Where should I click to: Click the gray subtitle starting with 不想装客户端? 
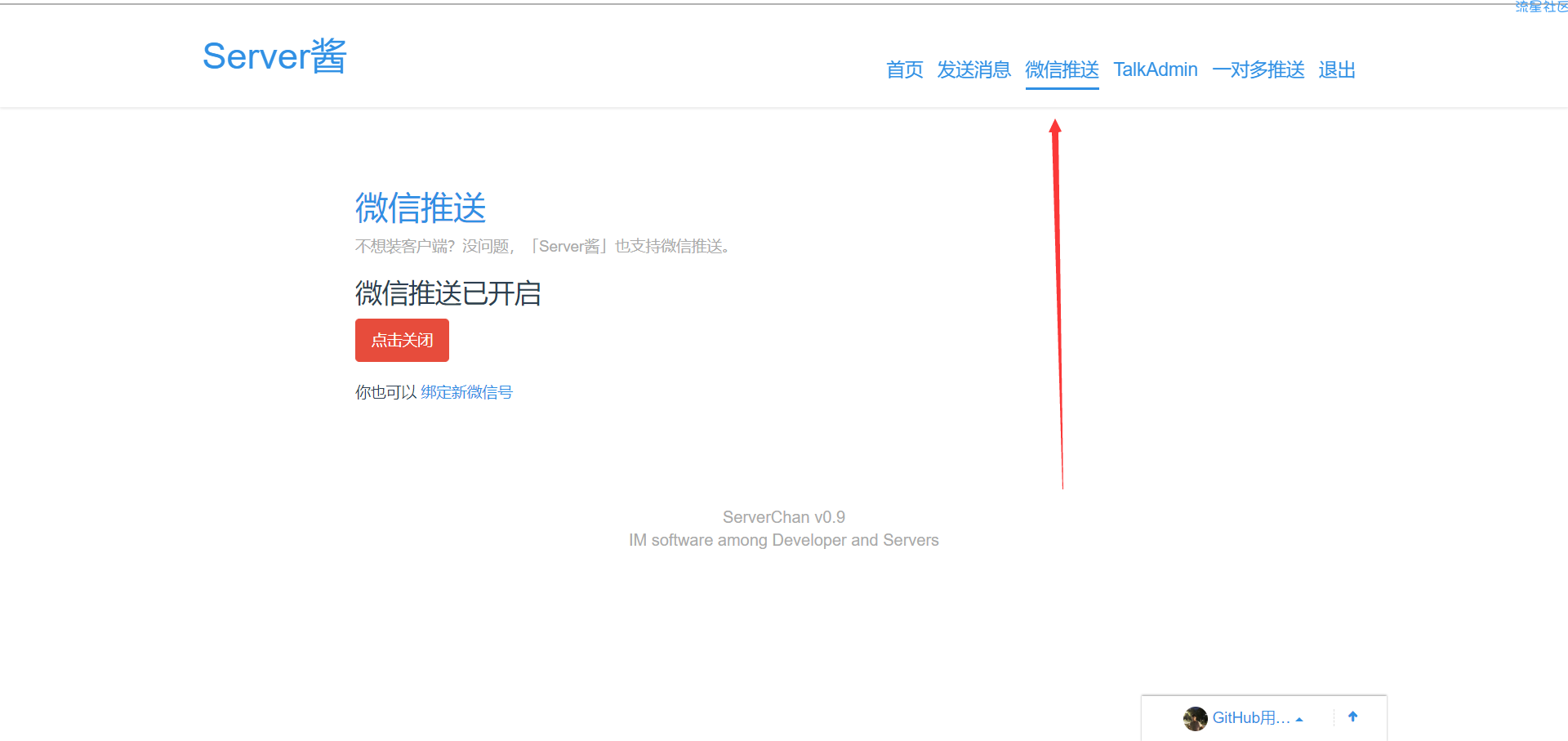[x=544, y=247]
